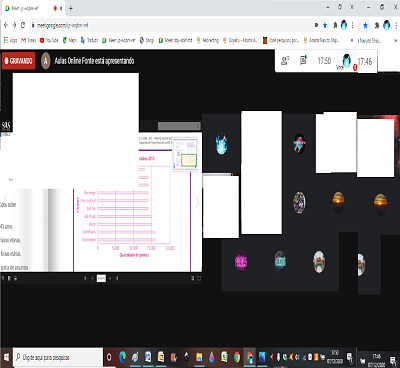Toggle fullscreen in the presented viewer

click(x=199, y=278)
